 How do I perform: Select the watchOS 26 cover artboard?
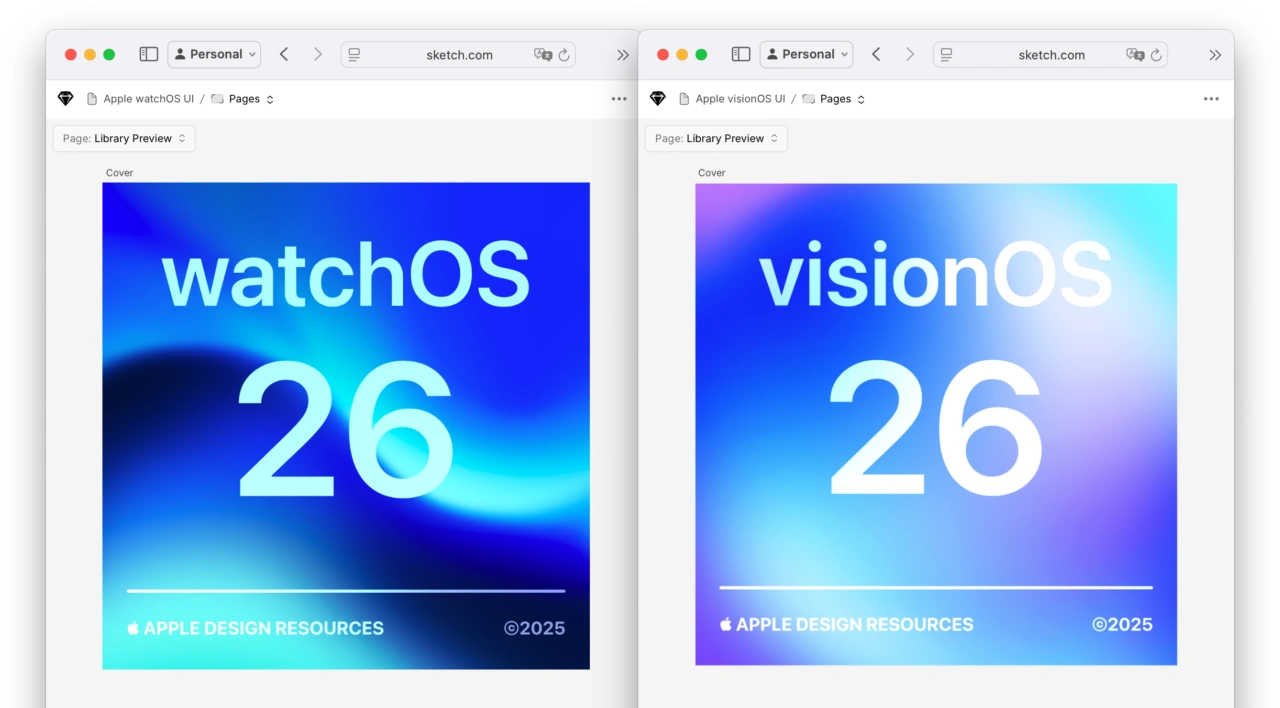click(346, 425)
